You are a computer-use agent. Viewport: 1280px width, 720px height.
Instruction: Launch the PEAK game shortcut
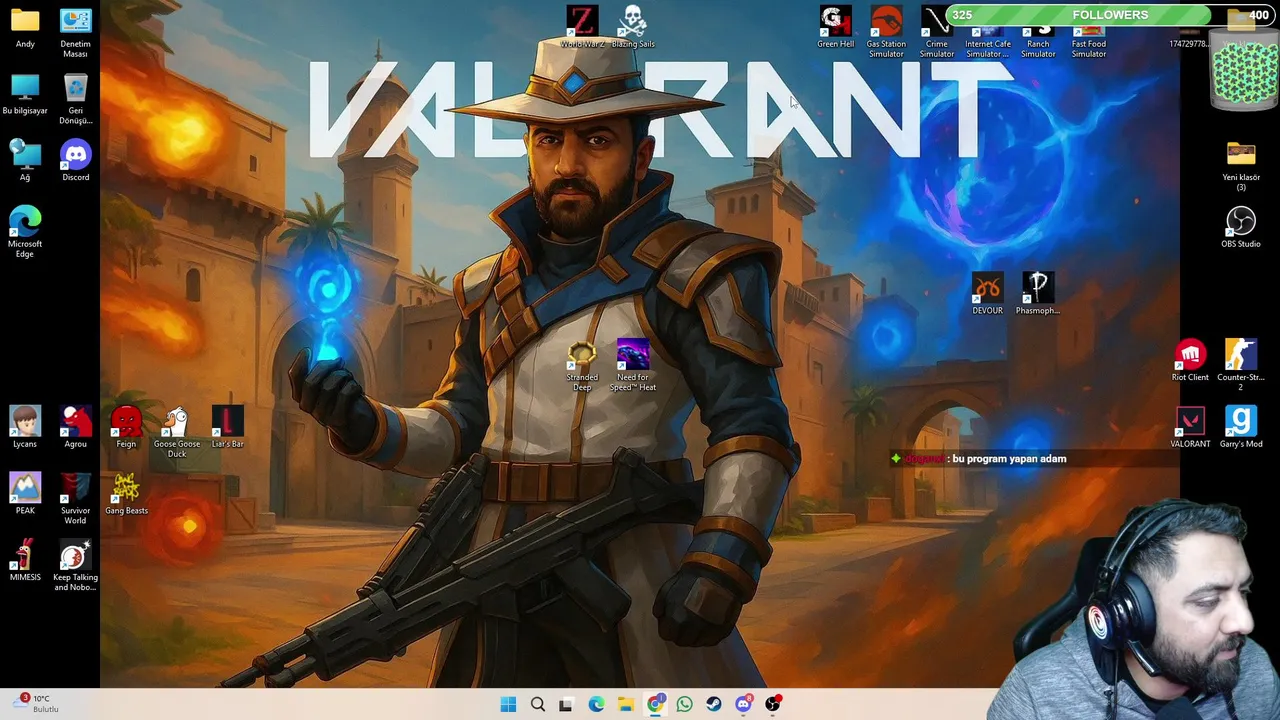(25, 494)
